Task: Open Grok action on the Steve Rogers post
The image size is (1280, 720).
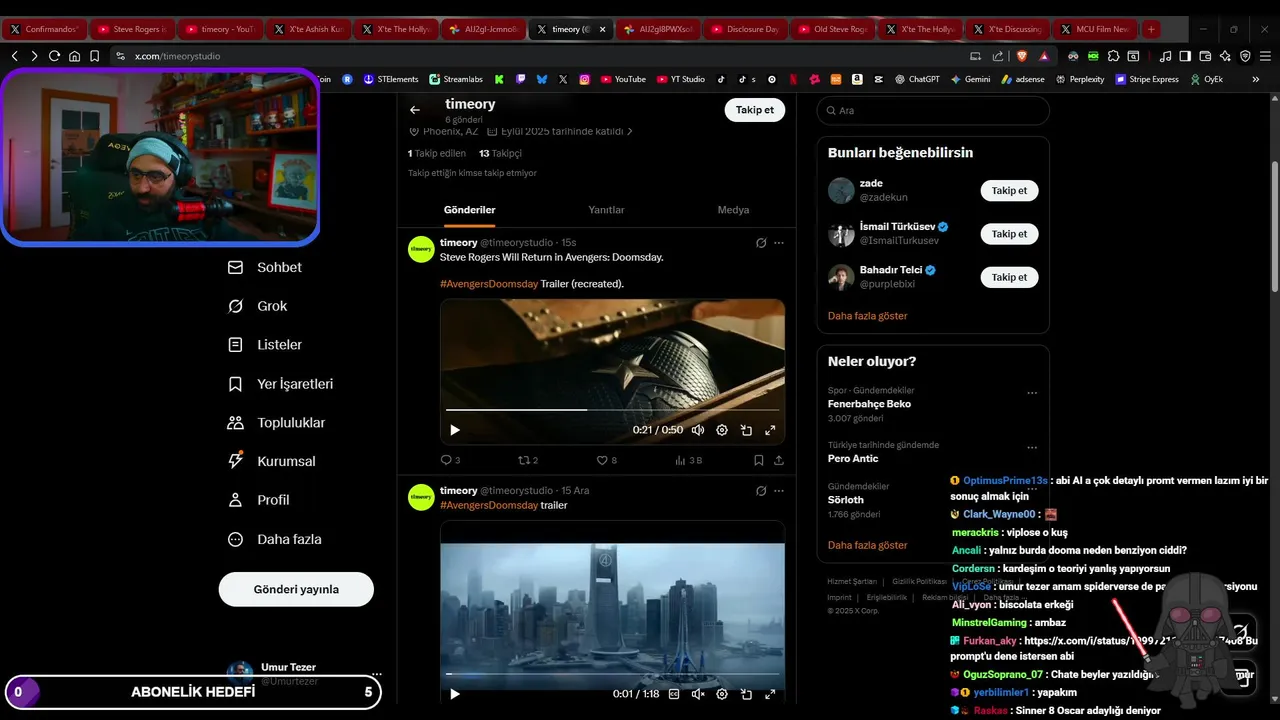Action: (x=761, y=243)
